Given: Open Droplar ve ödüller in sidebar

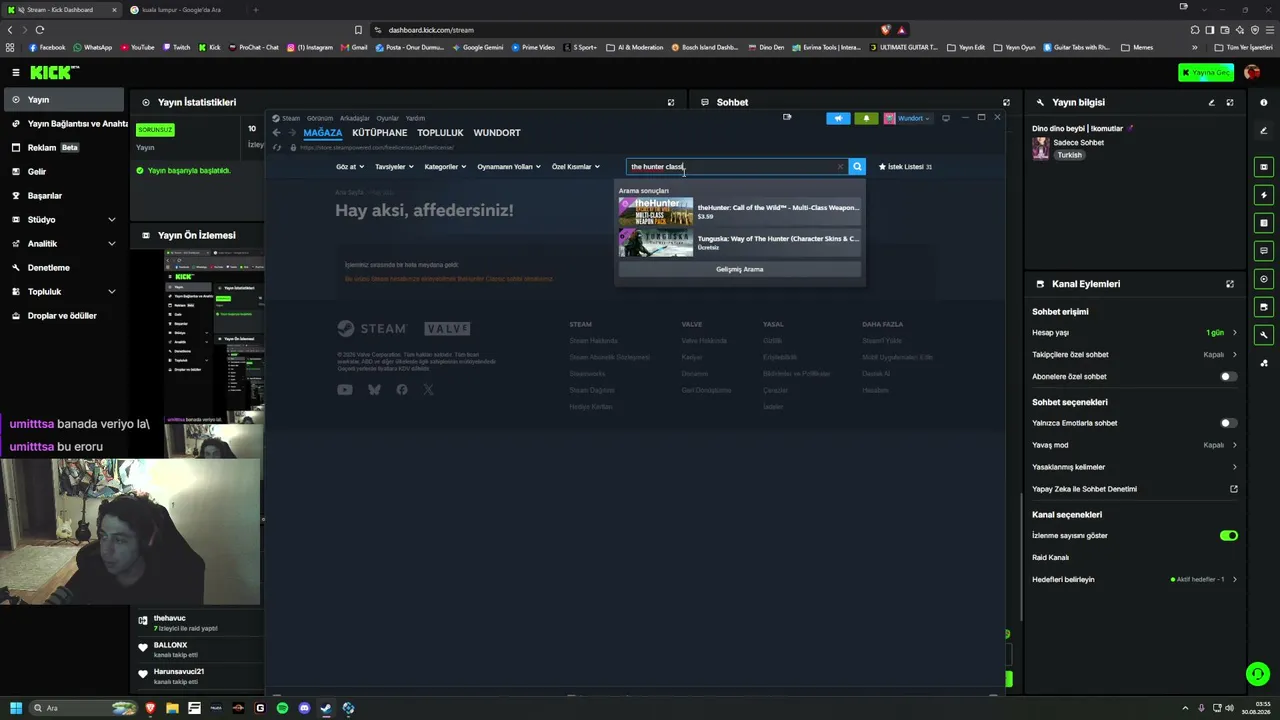Looking at the screenshot, I should coord(62,316).
